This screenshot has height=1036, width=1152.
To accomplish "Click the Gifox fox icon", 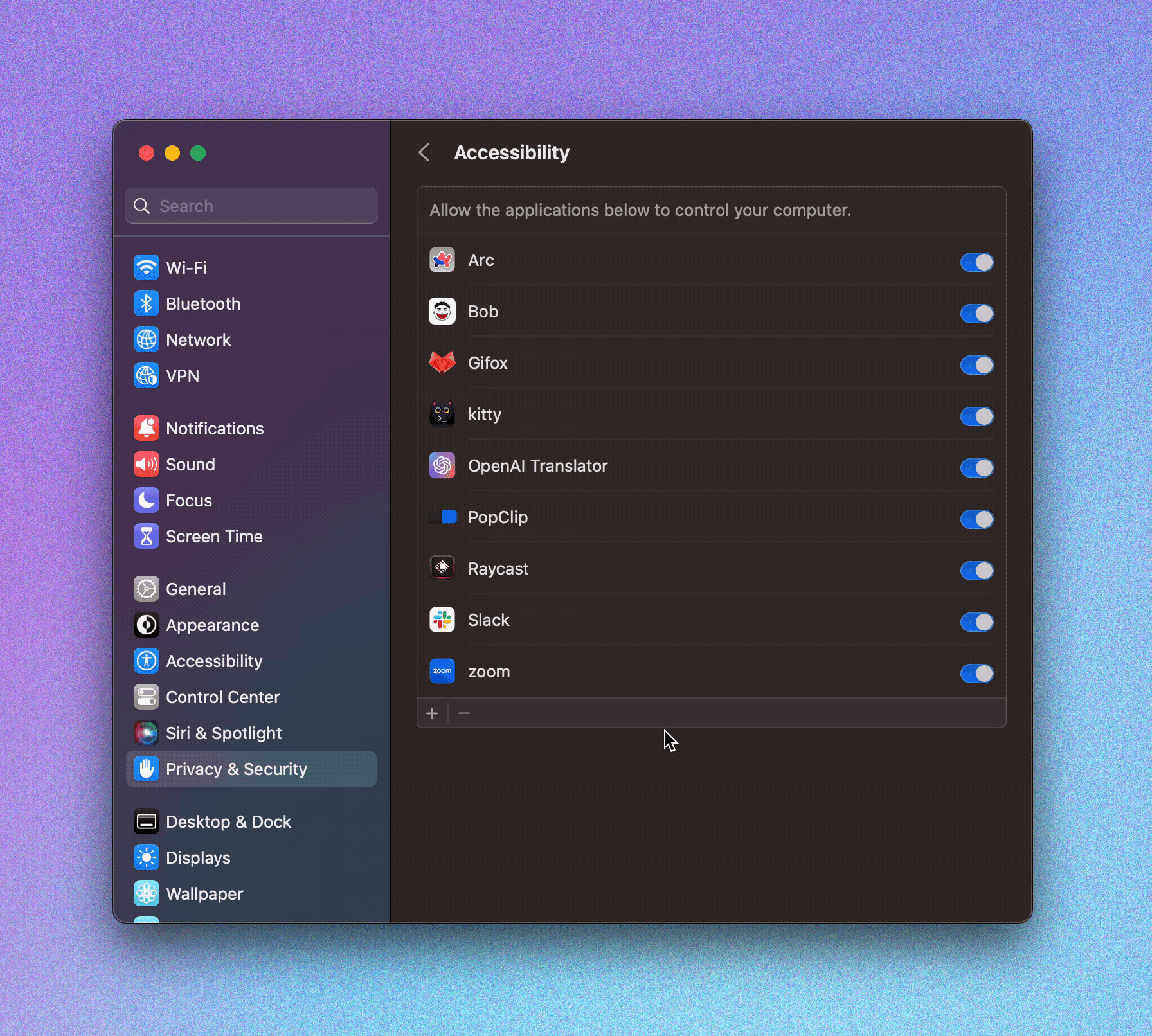I will point(442,363).
